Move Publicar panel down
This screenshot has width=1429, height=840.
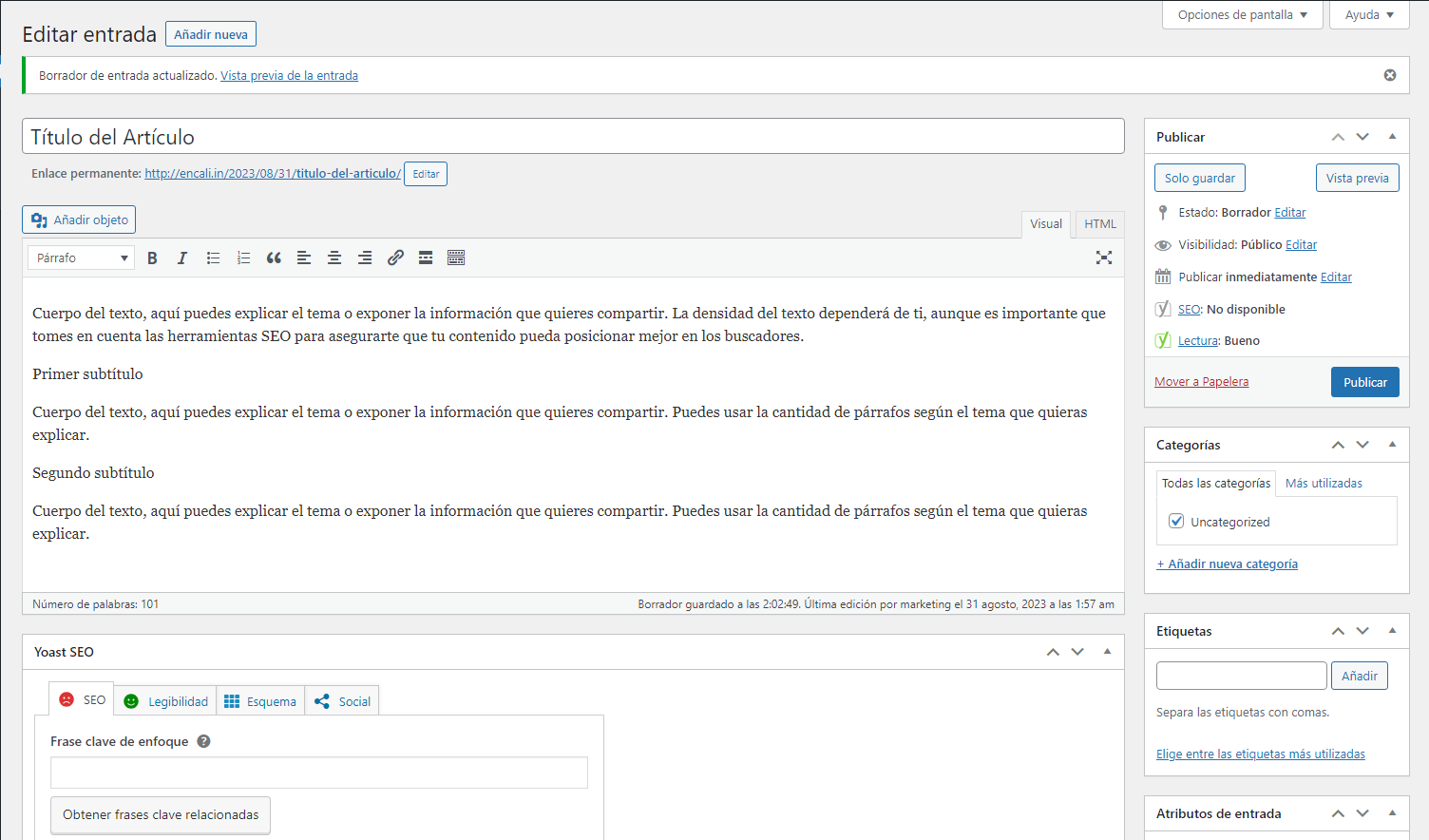[x=1362, y=137]
